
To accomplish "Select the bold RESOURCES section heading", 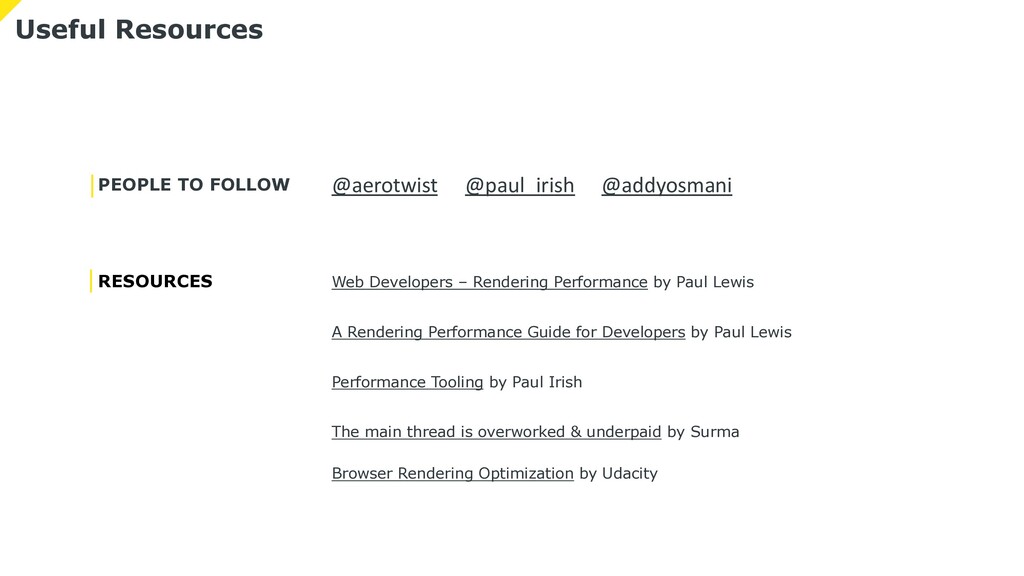I will (x=155, y=281).
